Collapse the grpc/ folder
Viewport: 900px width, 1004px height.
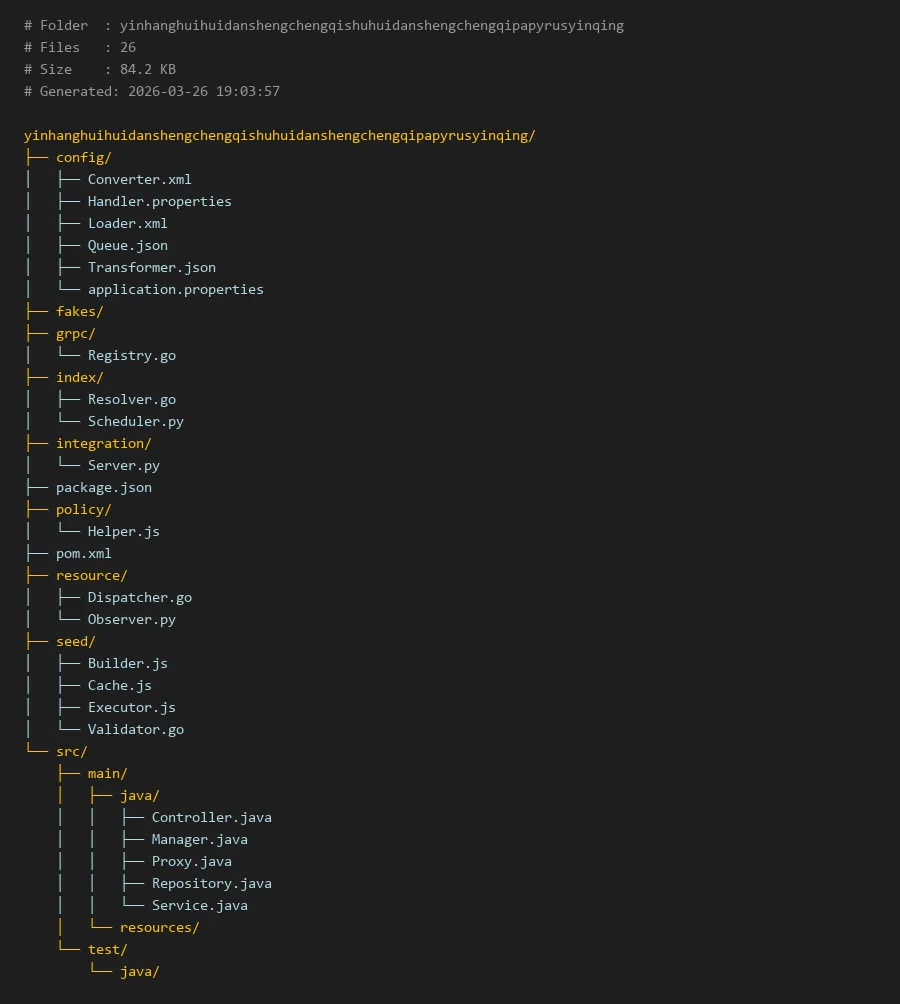tap(75, 333)
